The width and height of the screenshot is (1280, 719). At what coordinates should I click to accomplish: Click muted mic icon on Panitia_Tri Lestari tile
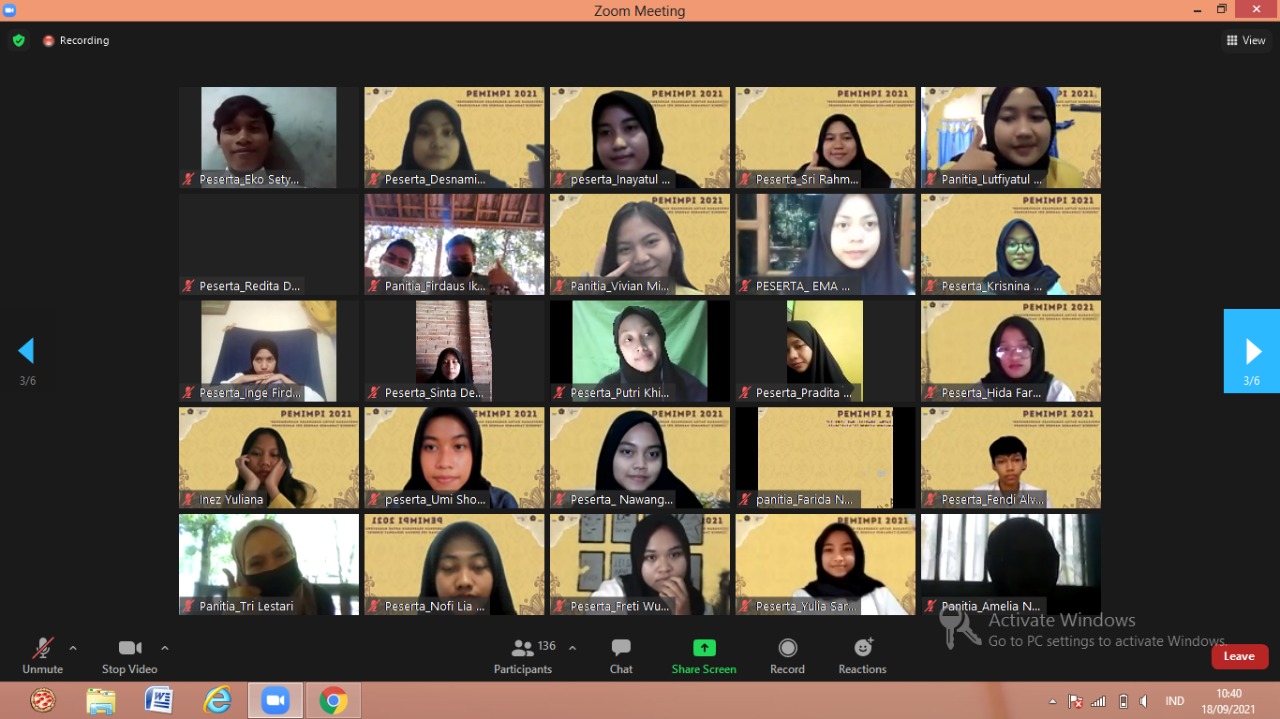tap(188, 606)
